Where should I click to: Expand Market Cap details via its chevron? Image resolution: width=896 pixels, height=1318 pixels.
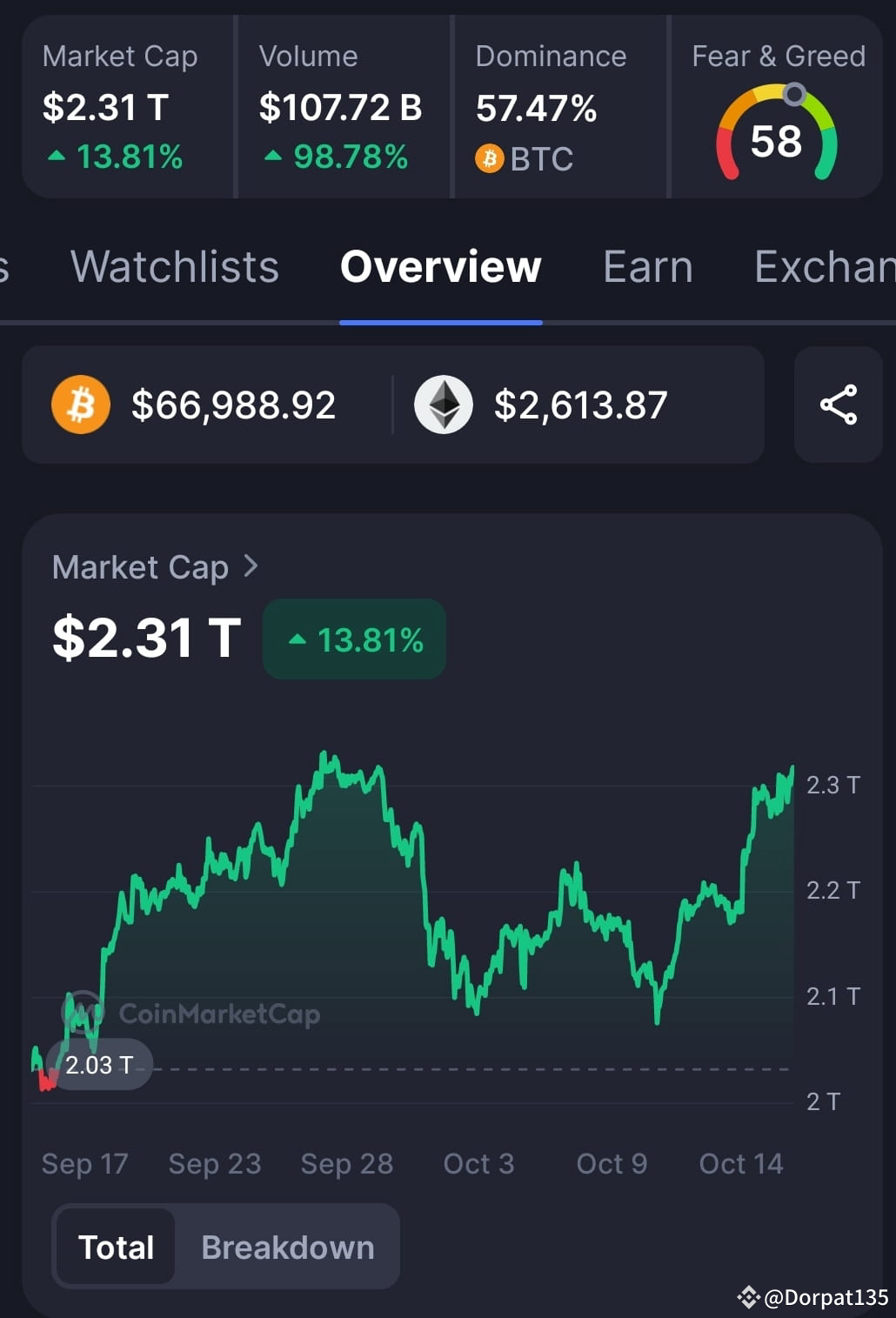pyautogui.click(x=251, y=566)
